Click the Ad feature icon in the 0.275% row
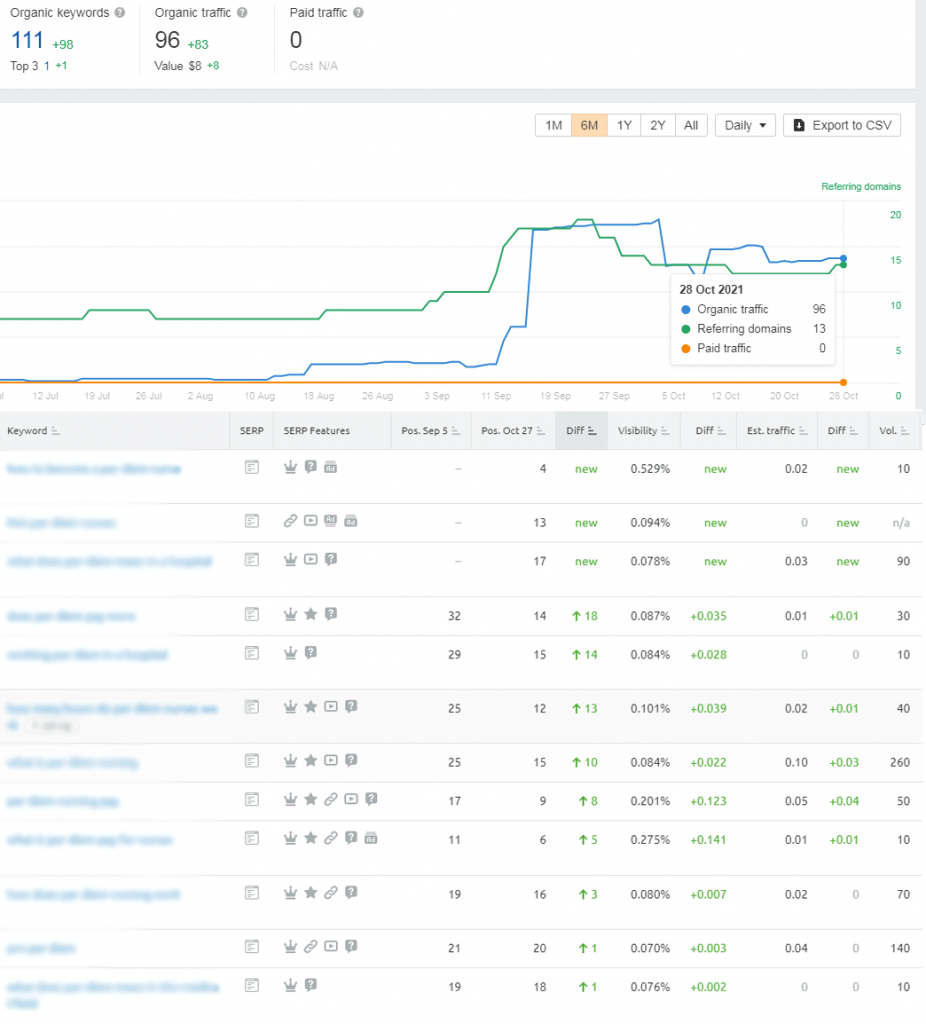Viewport: 926px width, 1024px height. point(371,838)
